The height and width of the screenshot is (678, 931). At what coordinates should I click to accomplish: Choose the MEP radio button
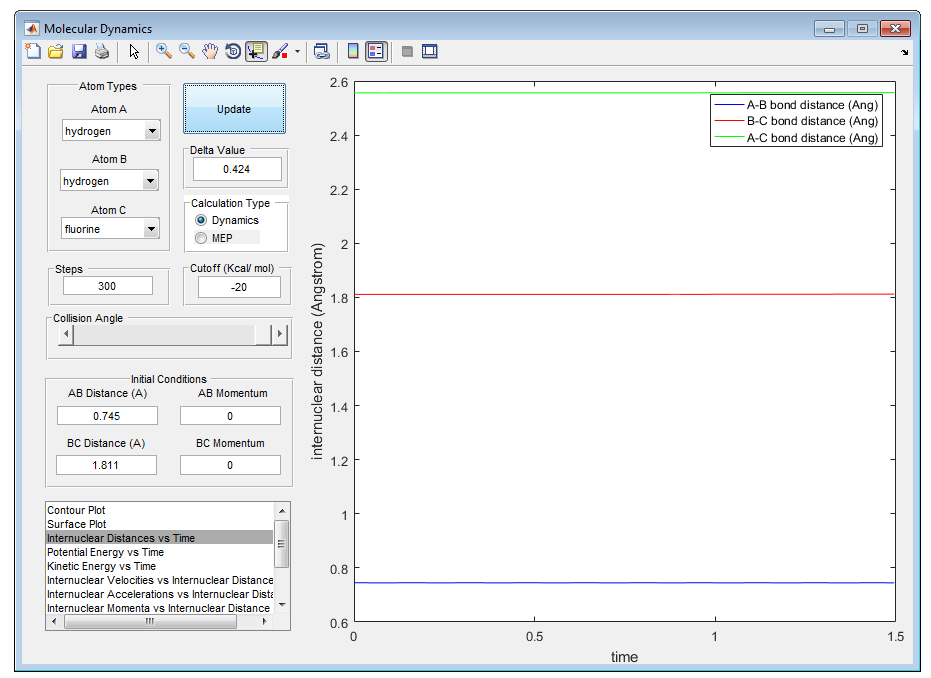[x=202, y=238]
